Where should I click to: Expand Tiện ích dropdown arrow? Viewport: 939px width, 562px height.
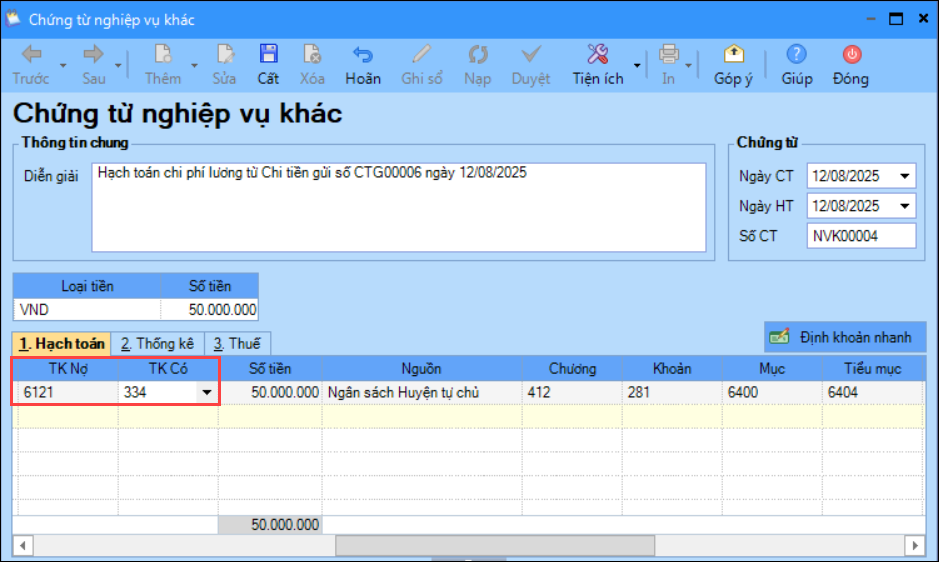coord(637,65)
